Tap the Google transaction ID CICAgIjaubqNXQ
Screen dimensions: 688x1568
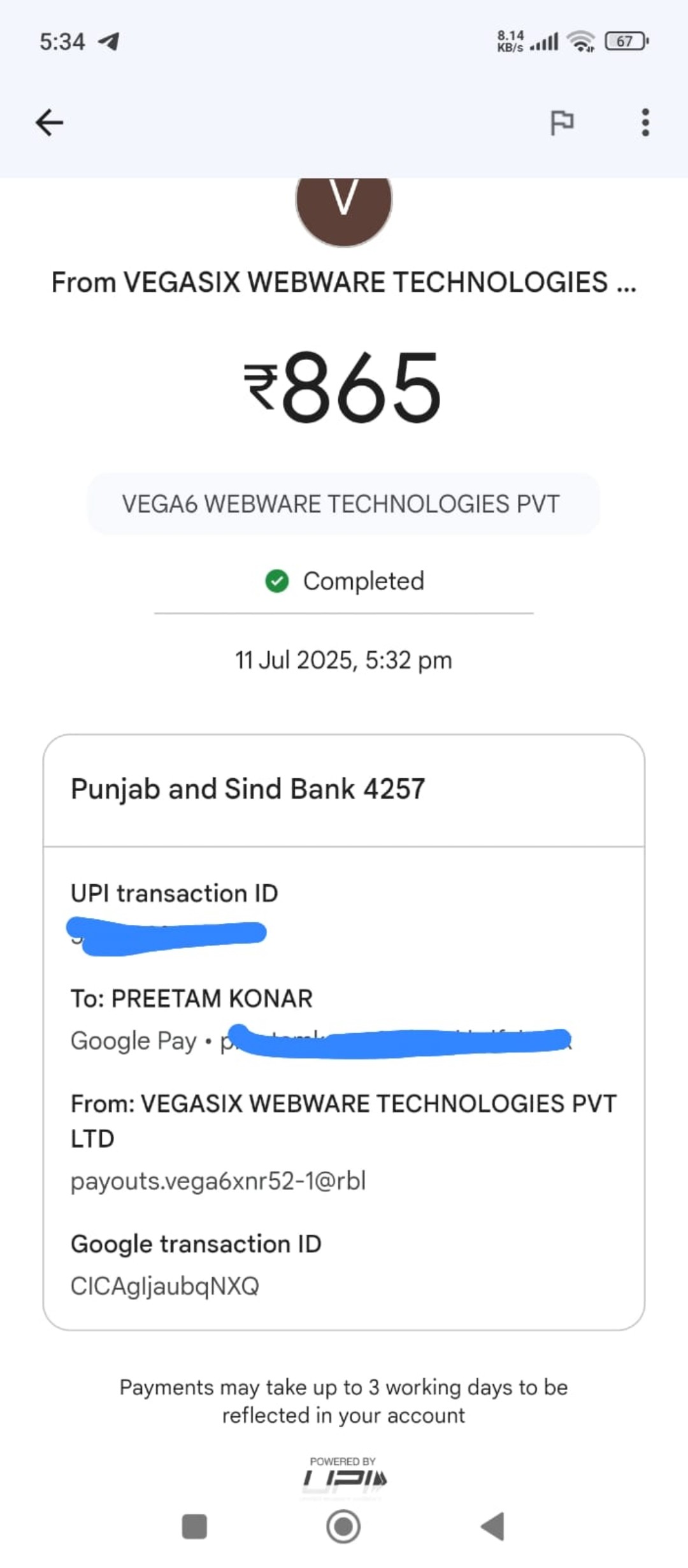coord(165,1286)
